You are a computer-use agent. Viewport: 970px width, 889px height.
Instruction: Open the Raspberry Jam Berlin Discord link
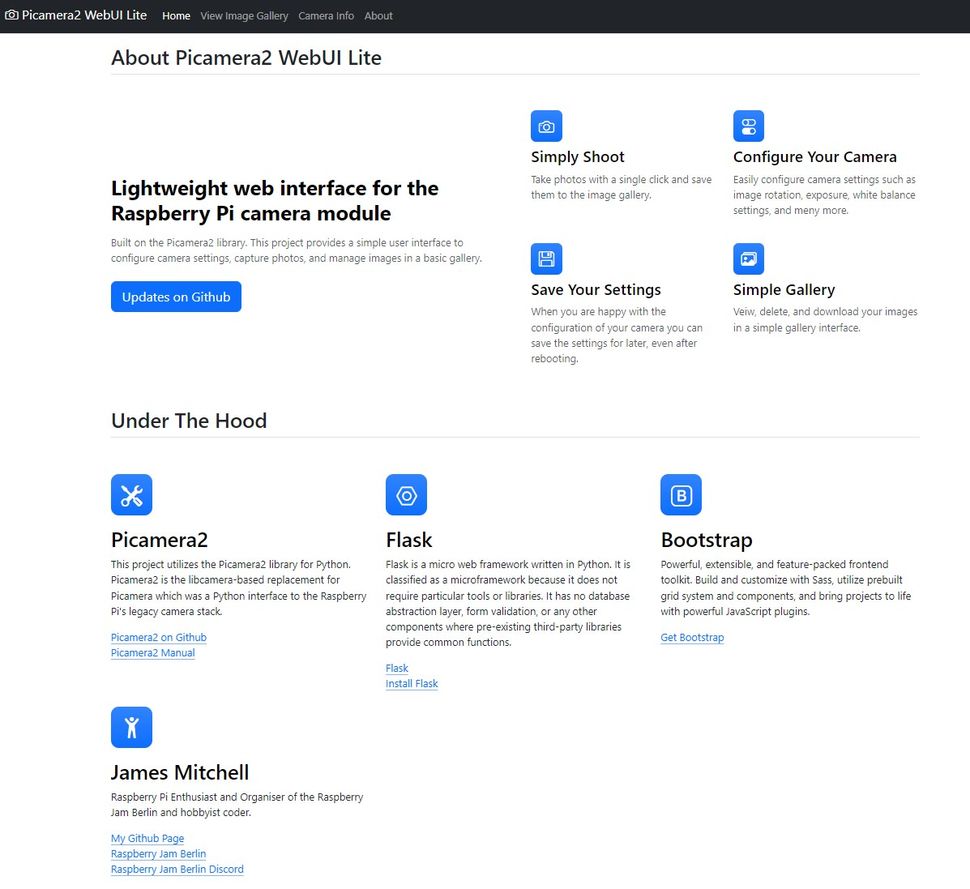coord(177,870)
